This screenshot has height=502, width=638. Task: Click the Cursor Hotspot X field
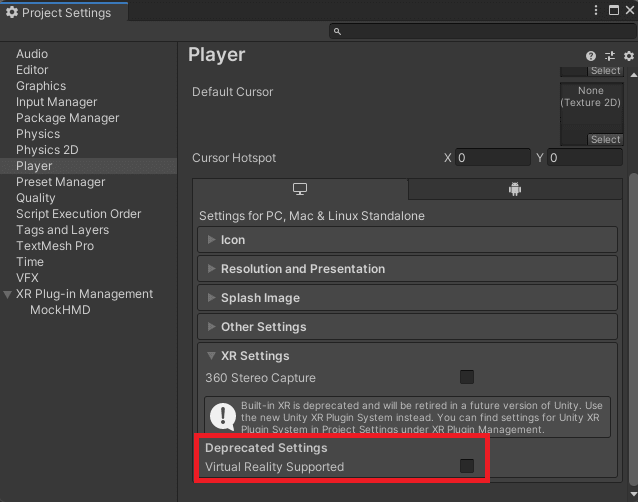493,157
